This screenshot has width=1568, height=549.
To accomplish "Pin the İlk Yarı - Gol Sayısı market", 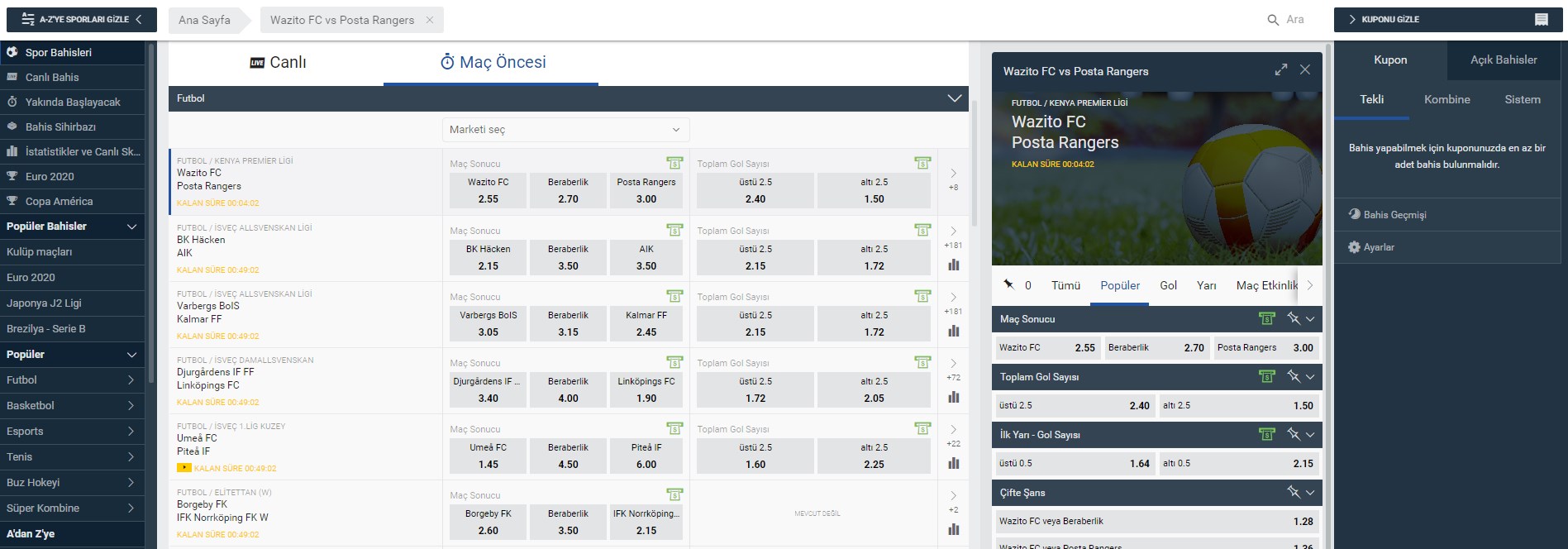I will (x=1293, y=434).
